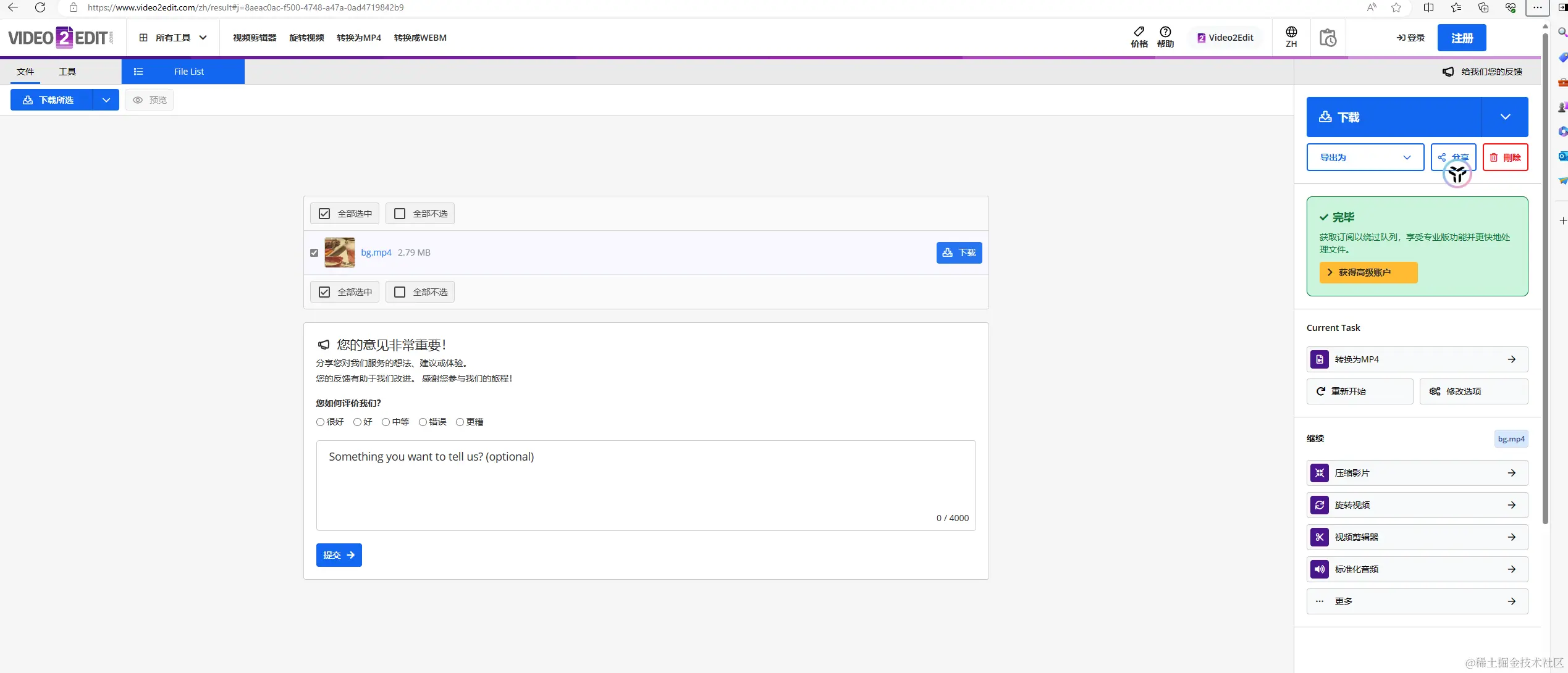Viewport: 1568px width, 673px height.
Task: Click the globe language ZH icon
Action: [1291, 33]
